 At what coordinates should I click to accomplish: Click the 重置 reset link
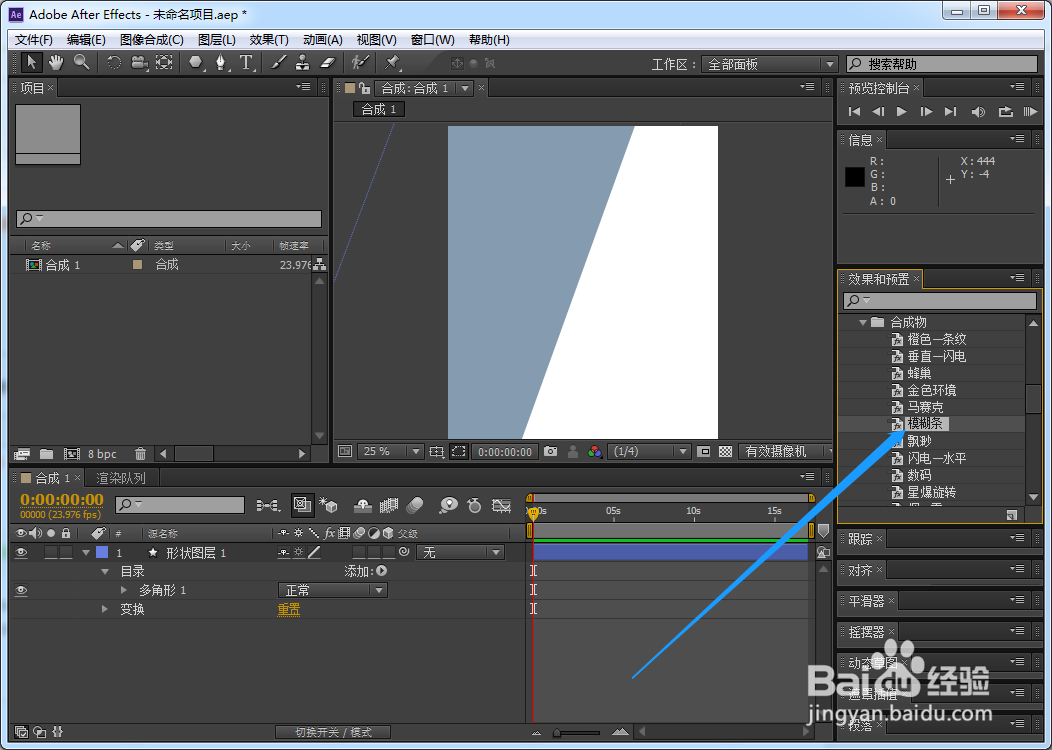pos(288,609)
